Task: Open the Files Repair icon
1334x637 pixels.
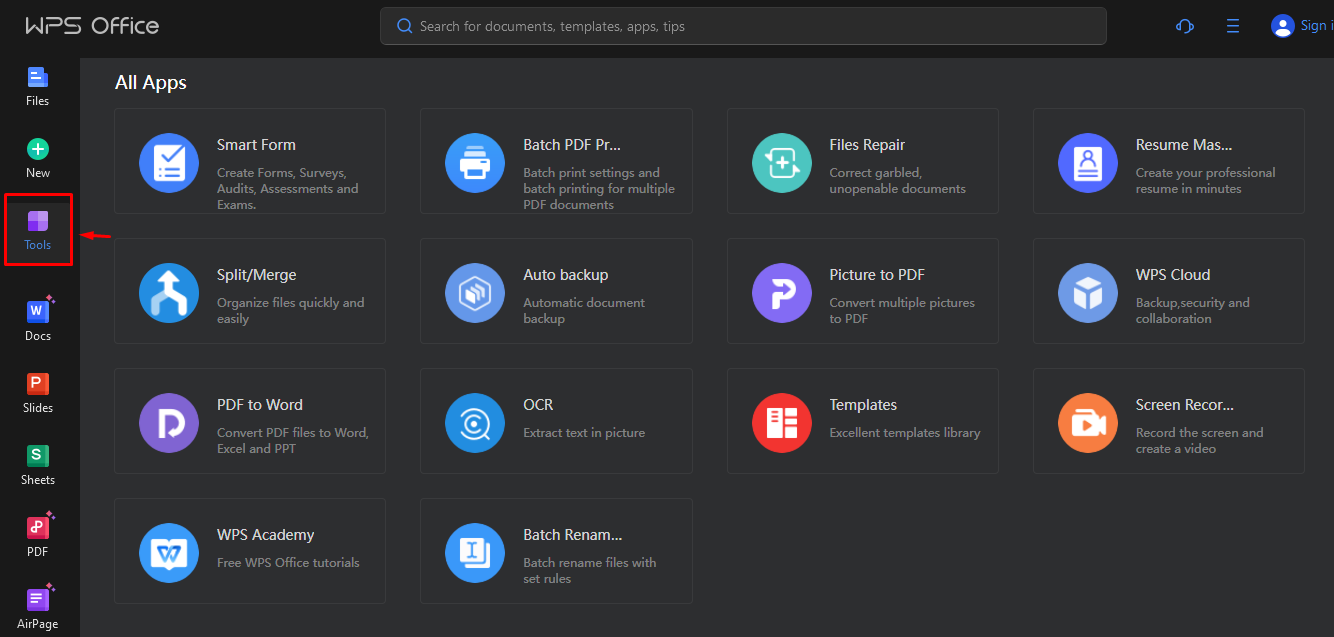Action: pos(781,162)
